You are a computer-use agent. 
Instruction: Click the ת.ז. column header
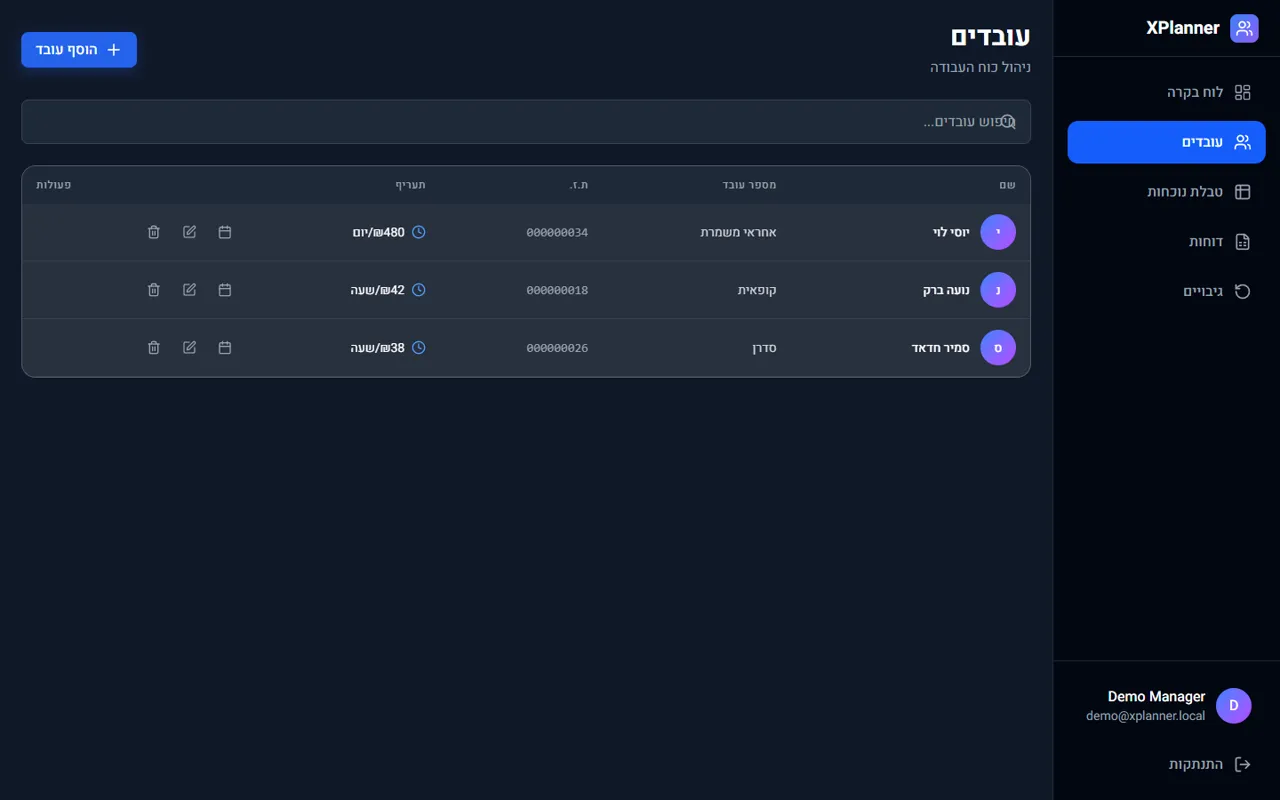coord(579,185)
